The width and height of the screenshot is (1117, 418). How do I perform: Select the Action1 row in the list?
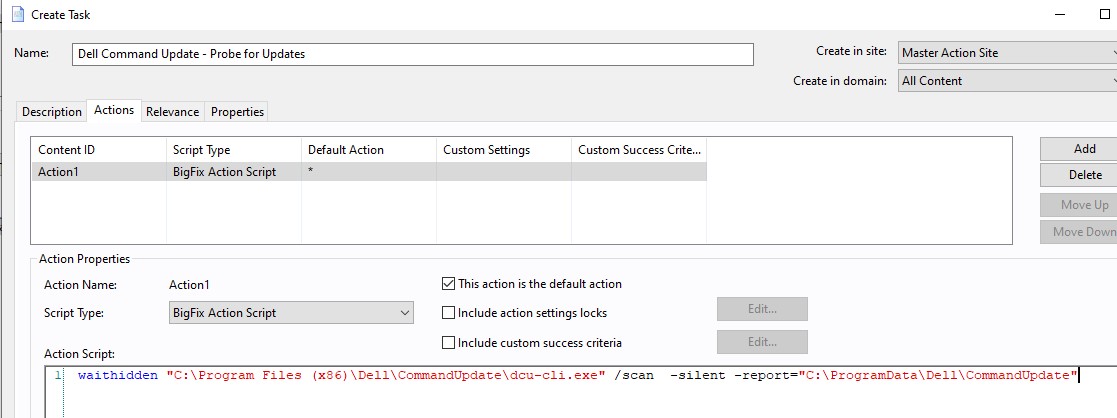coord(98,172)
